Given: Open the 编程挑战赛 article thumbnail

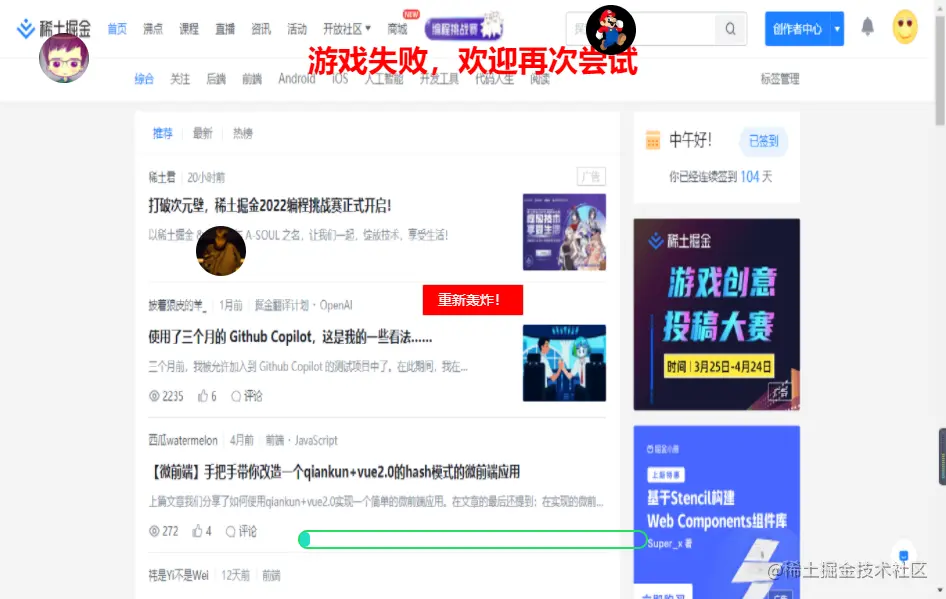Looking at the screenshot, I should pos(564,232).
